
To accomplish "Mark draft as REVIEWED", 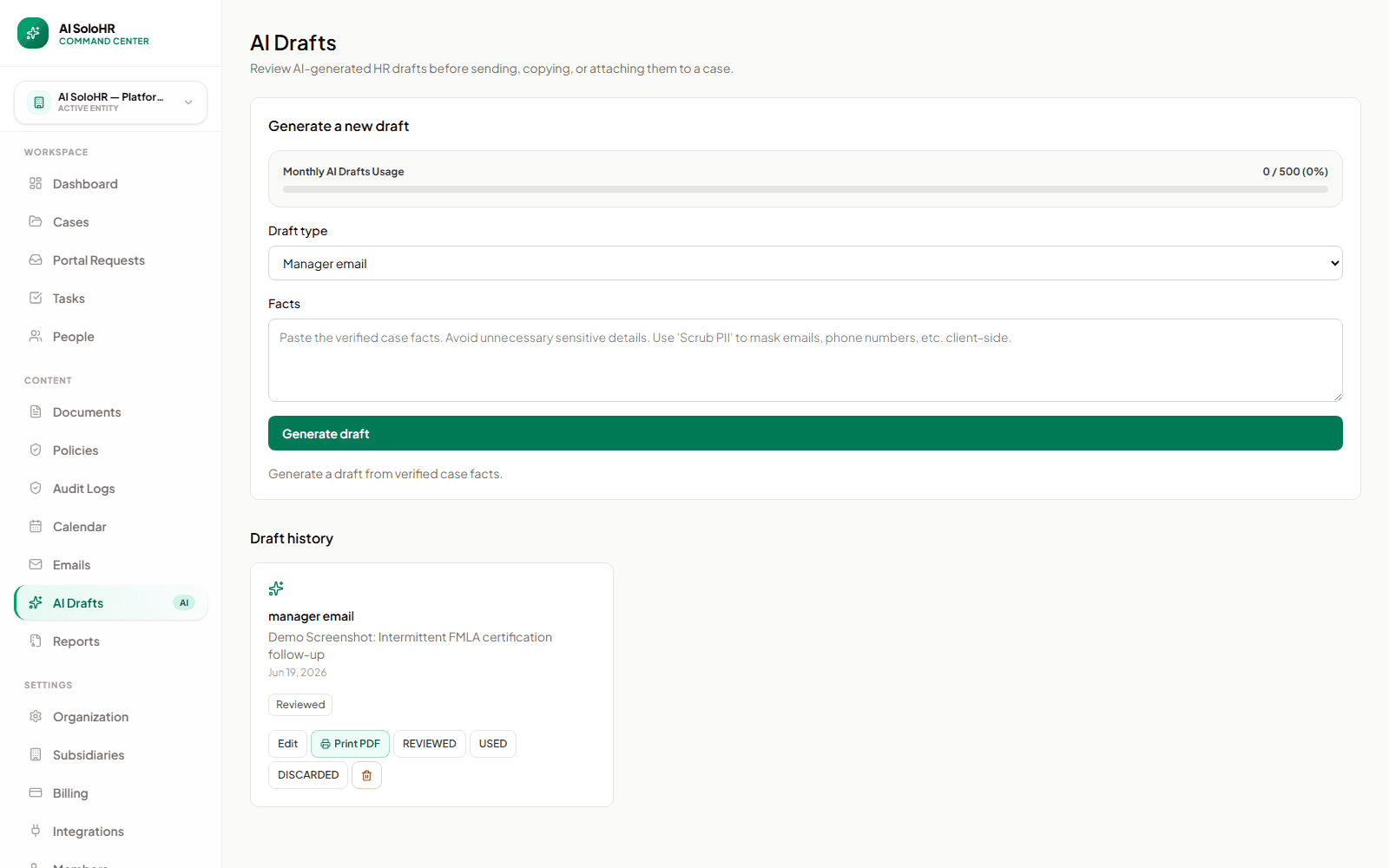I will point(430,744).
